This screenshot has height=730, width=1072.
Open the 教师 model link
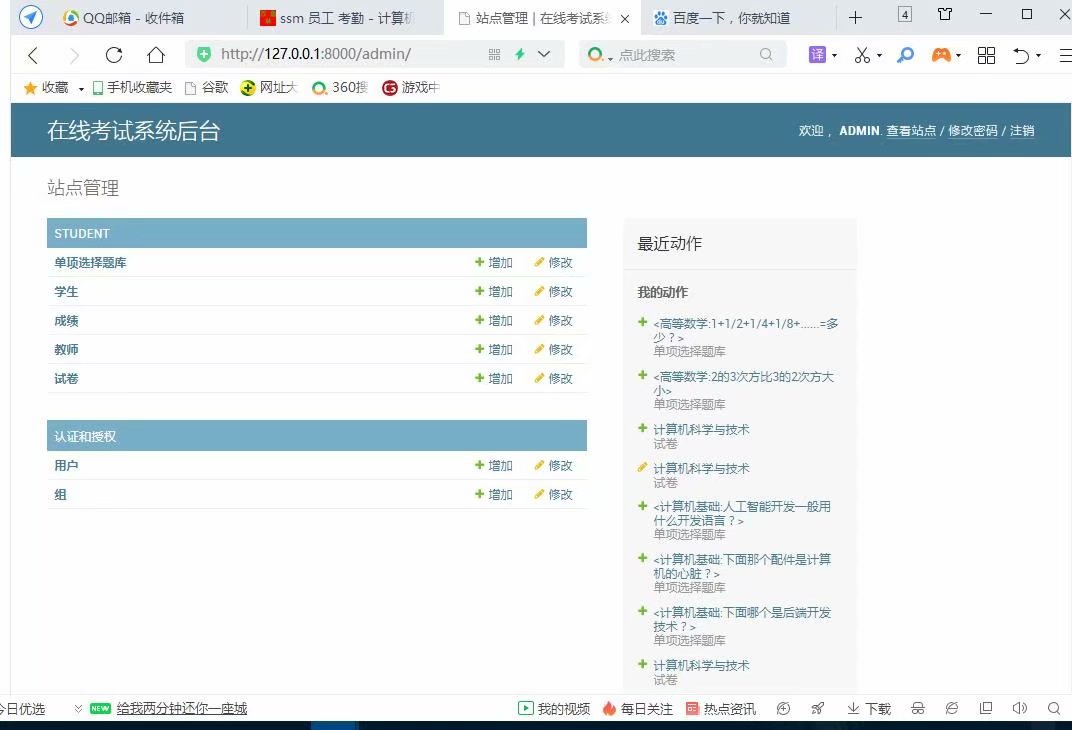click(x=66, y=349)
